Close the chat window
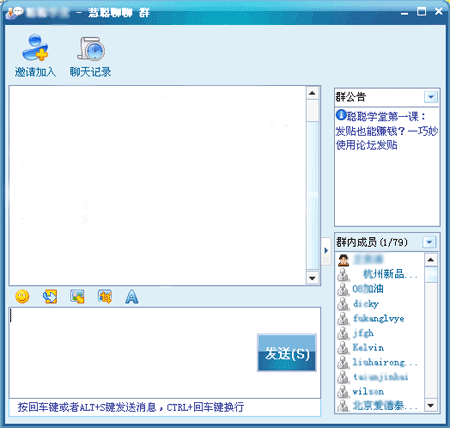Viewport: 450px width, 428px height. pos(439,12)
